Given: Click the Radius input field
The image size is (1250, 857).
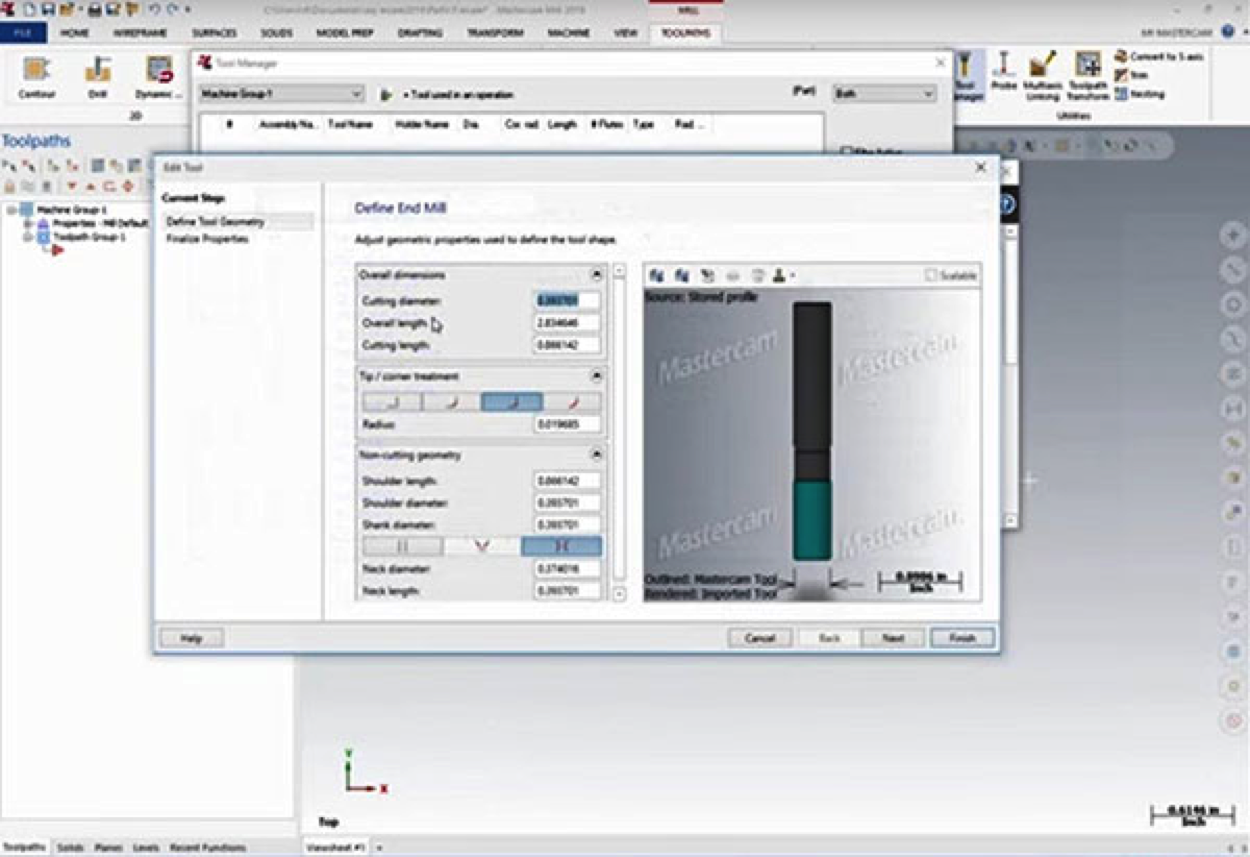Looking at the screenshot, I should click(568, 424).
